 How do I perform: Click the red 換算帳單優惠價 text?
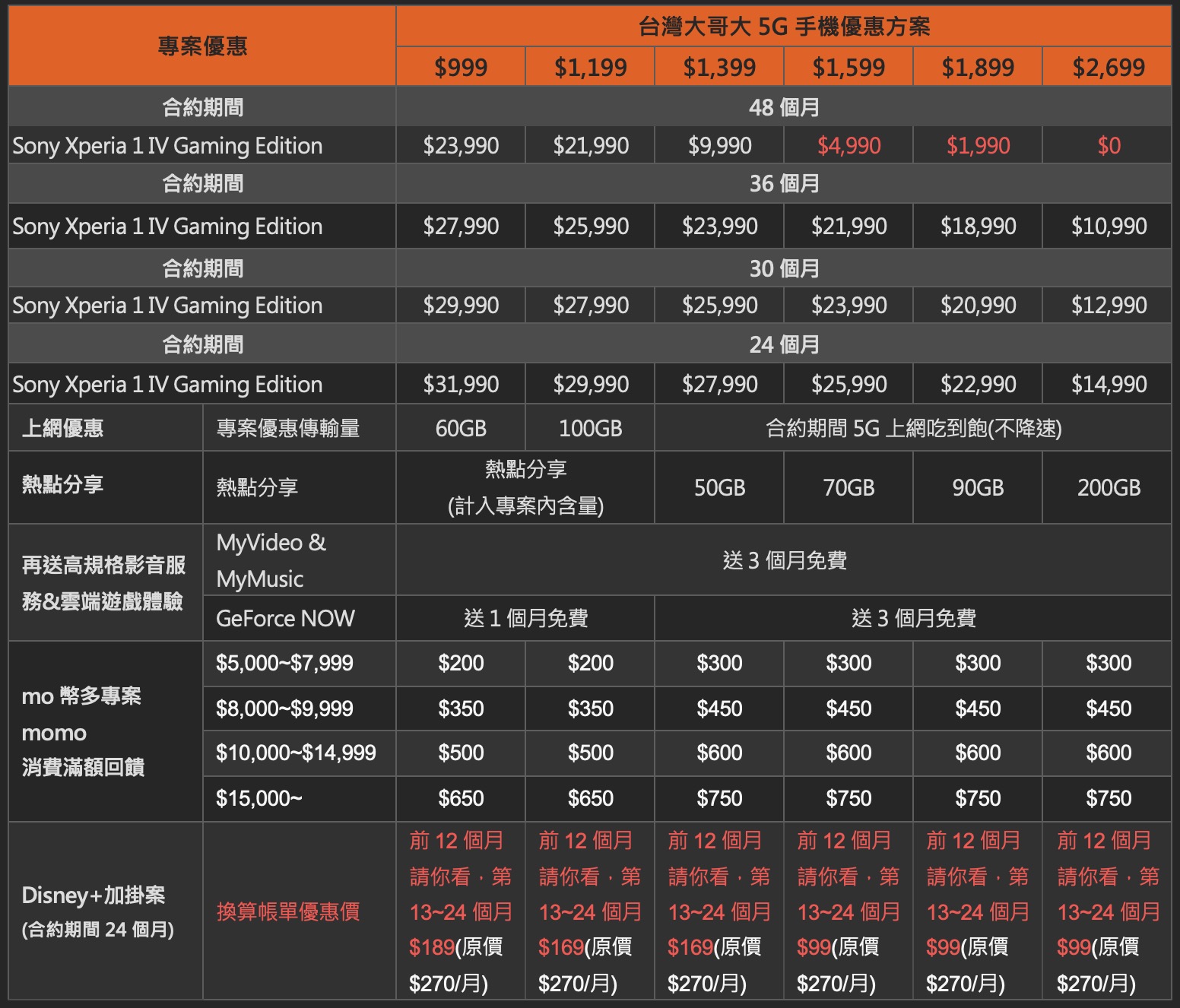(287, 911)
